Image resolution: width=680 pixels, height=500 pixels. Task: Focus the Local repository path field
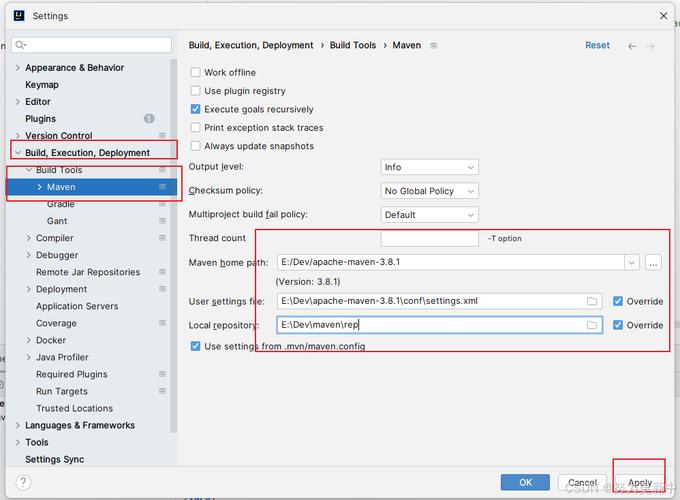click(439, 325)
